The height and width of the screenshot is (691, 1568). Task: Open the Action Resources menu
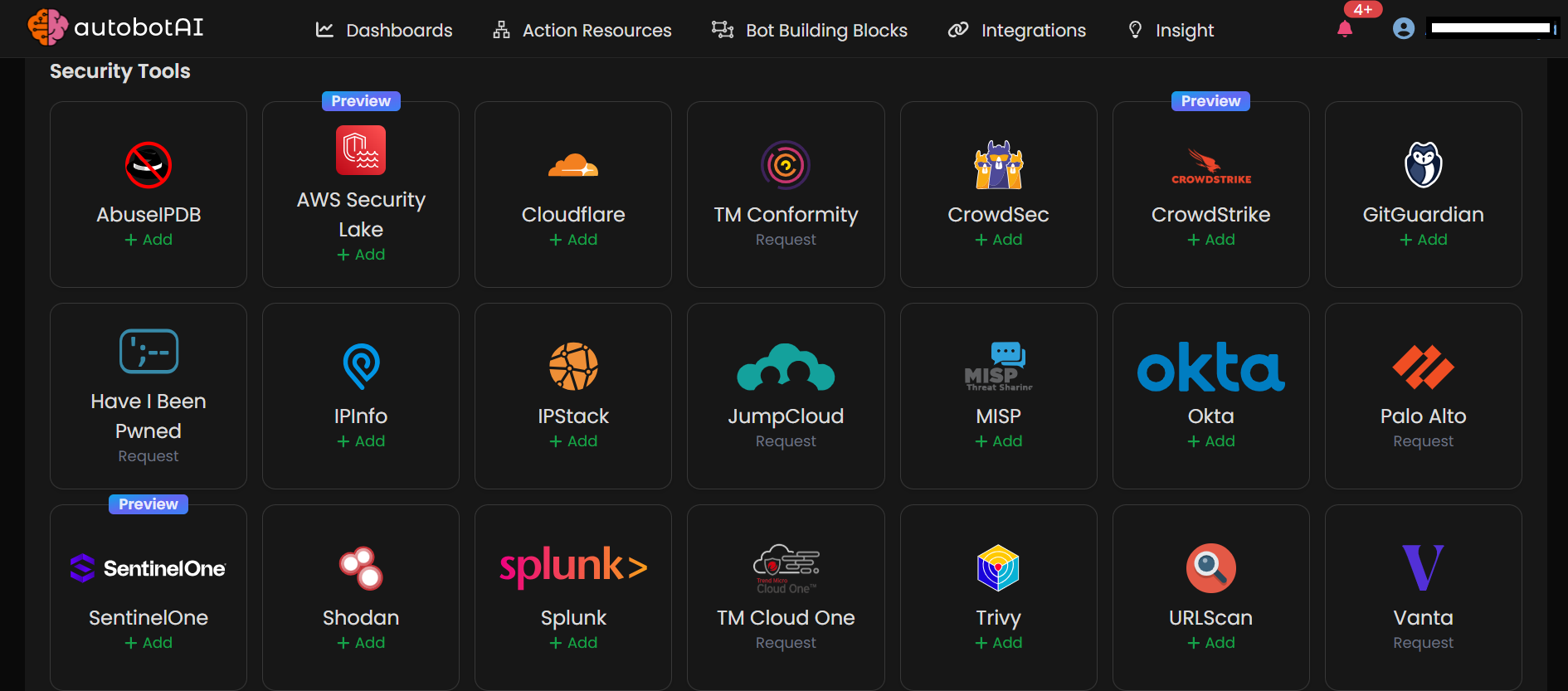(x=582, y=30)
